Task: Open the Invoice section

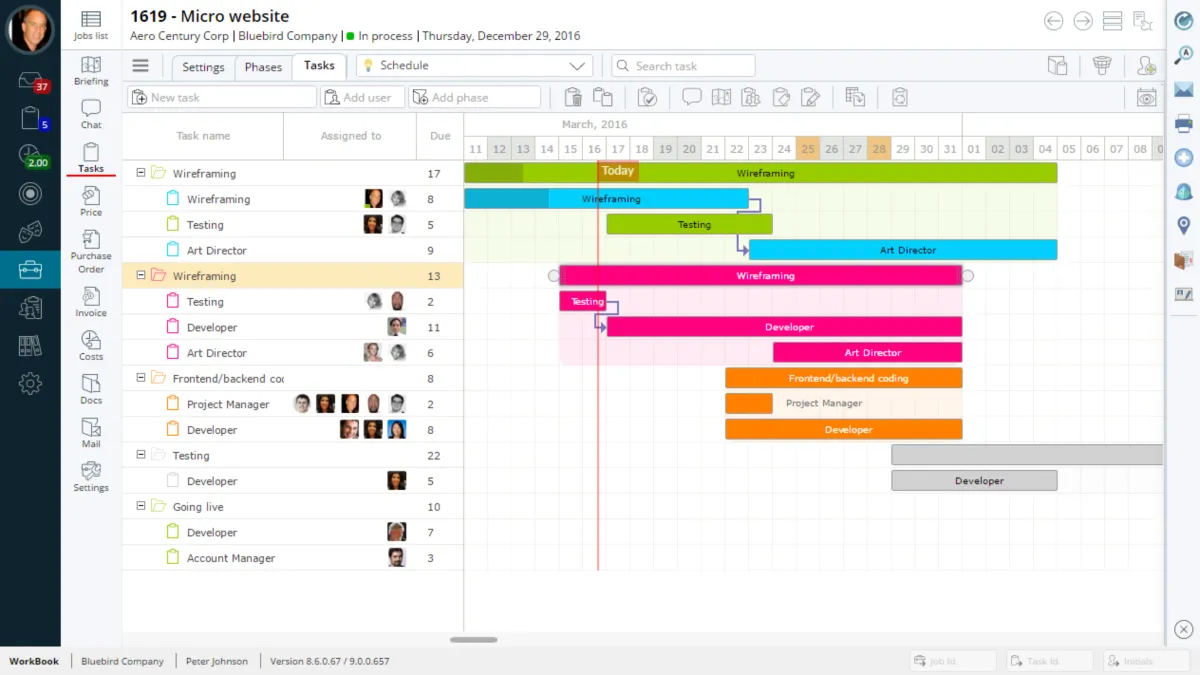Action: click(x=91, y=302)
